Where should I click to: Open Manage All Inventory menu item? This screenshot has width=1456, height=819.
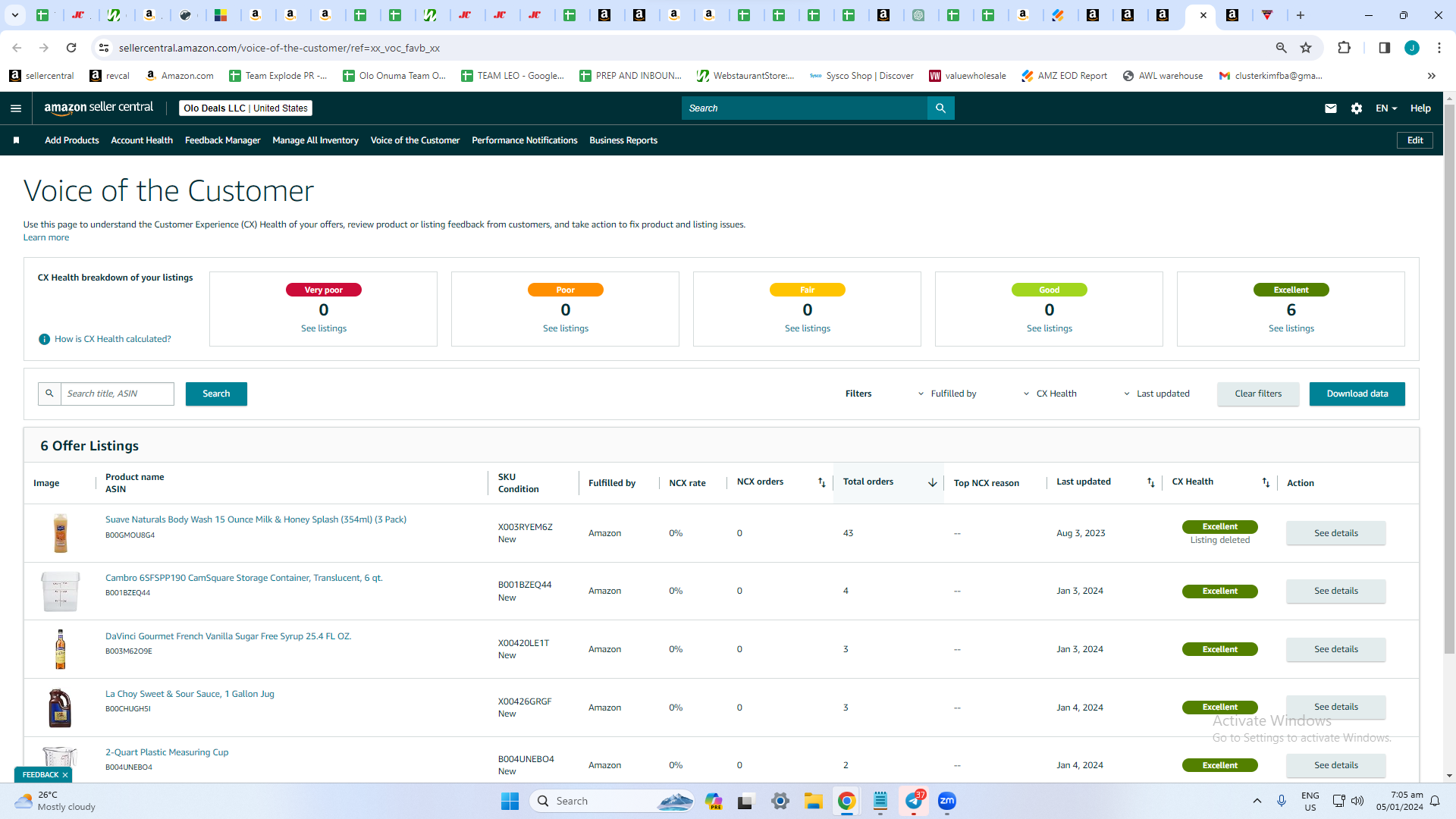click(315, 140)
